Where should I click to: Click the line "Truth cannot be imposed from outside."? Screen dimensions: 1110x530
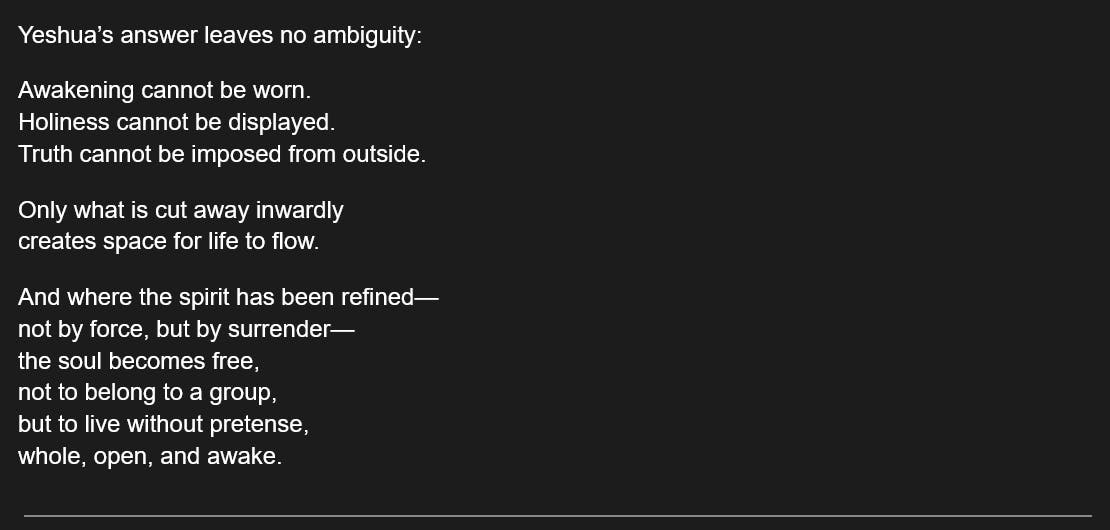(x=221, y=155)
